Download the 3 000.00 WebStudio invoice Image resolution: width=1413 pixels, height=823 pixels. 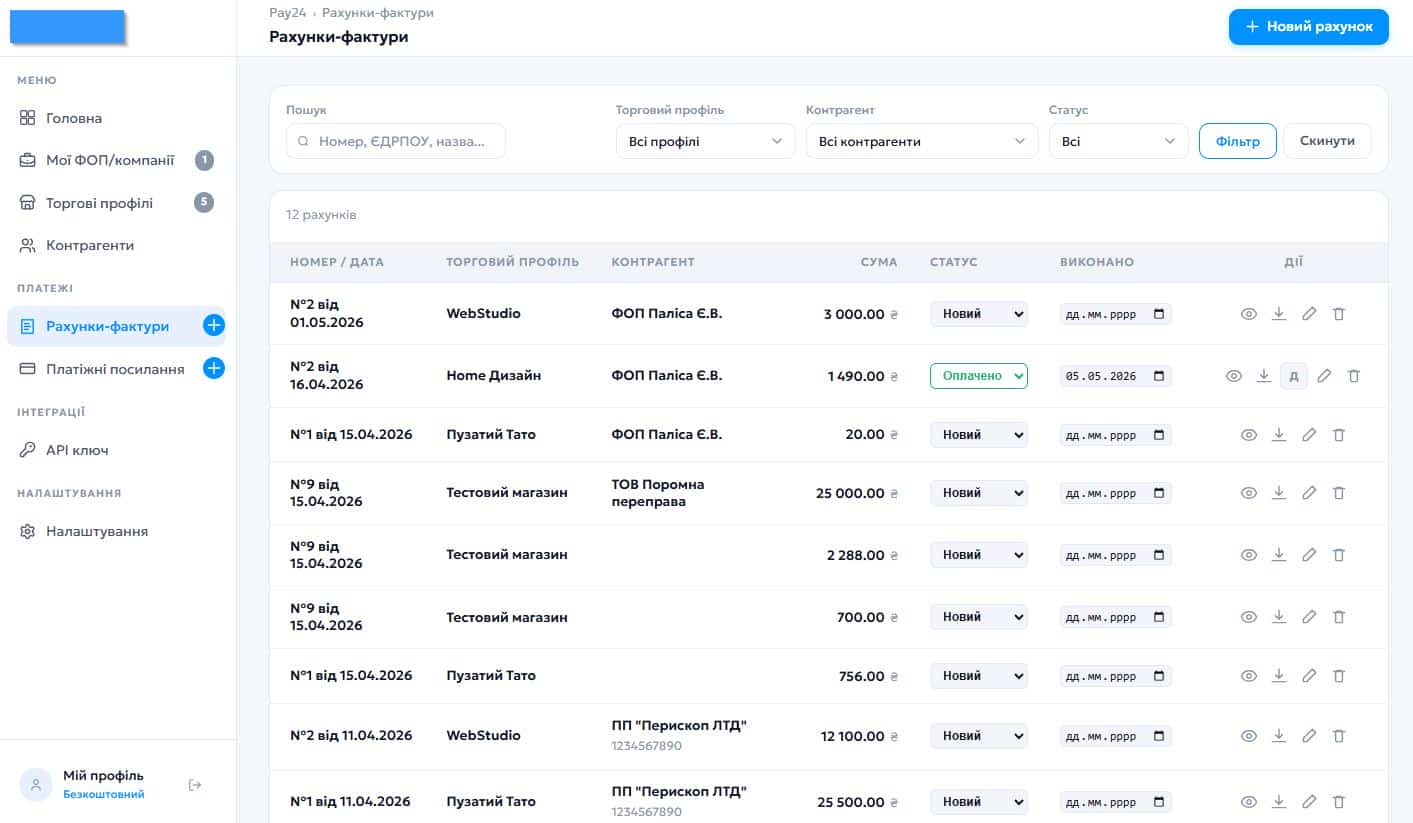[1279, 314]
